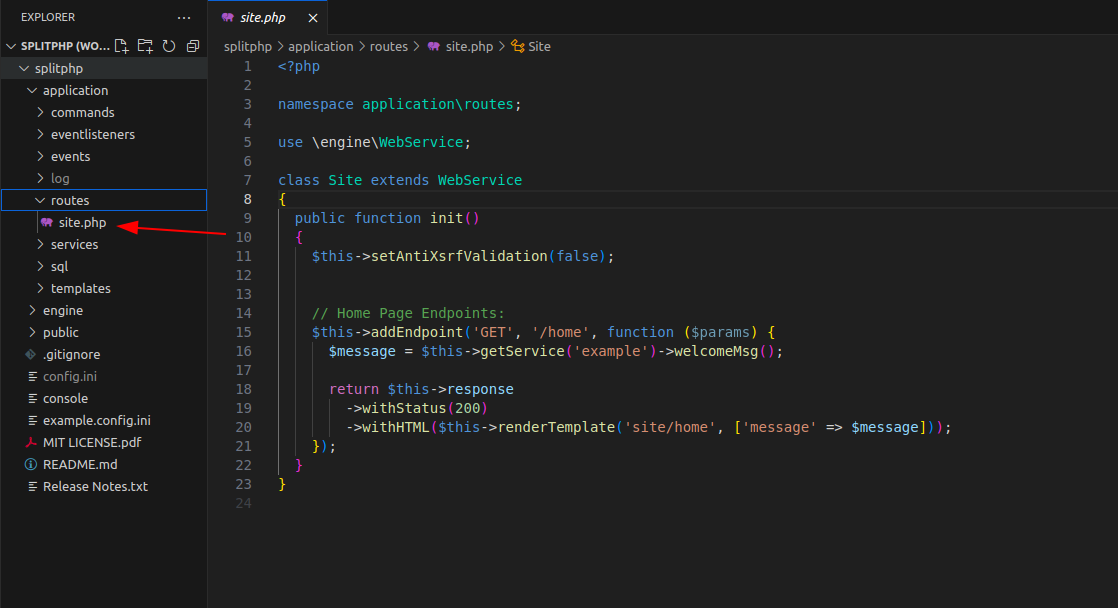
Task: Refresh the Explorer view
Action: (167, 45)
